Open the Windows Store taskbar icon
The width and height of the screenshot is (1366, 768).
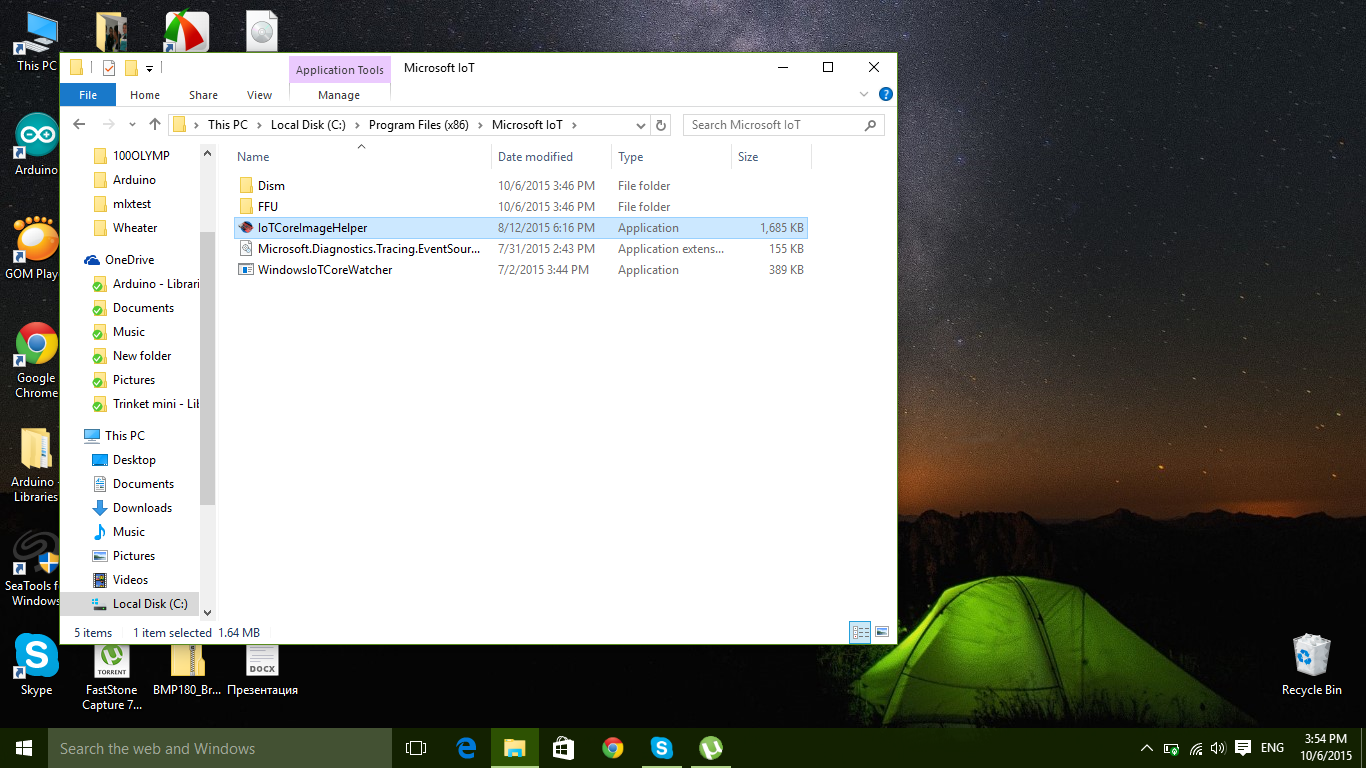click(x=563, y=747)
